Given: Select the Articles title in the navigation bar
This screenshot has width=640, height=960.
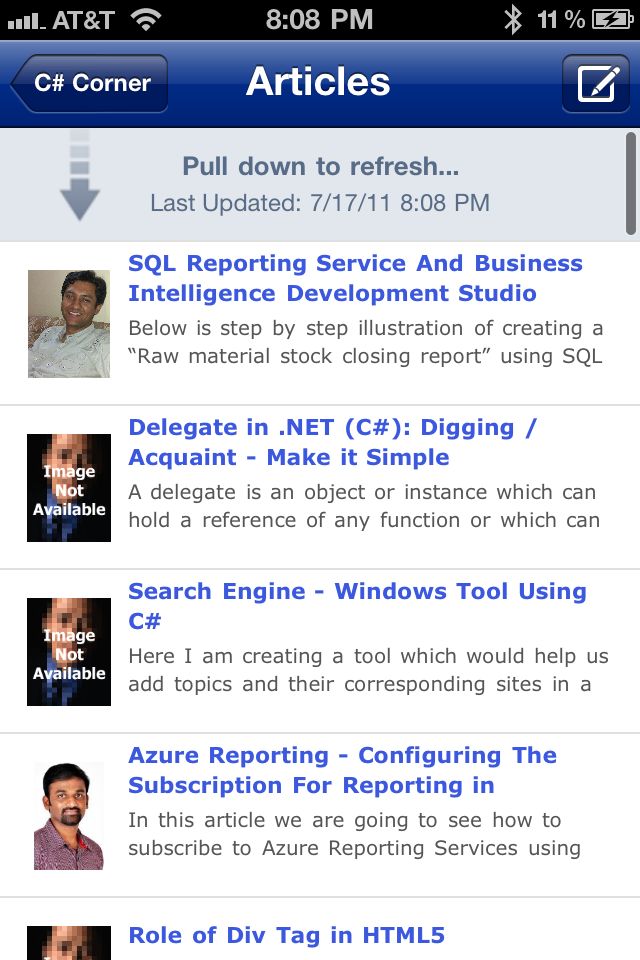Looking at the screenshot, I should point(318,83).
